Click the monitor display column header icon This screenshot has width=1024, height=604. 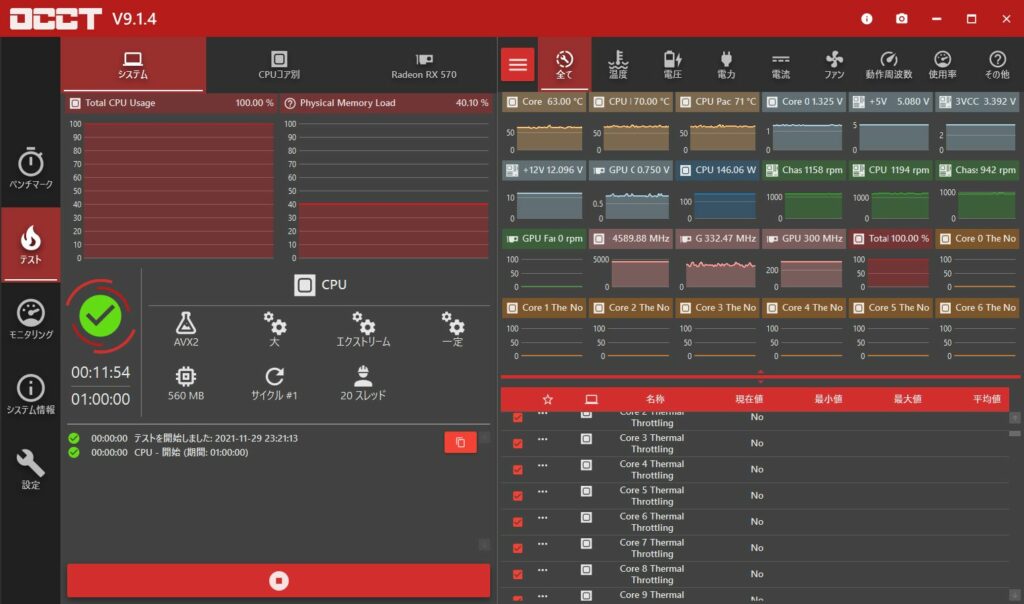(x=591, y=399)
